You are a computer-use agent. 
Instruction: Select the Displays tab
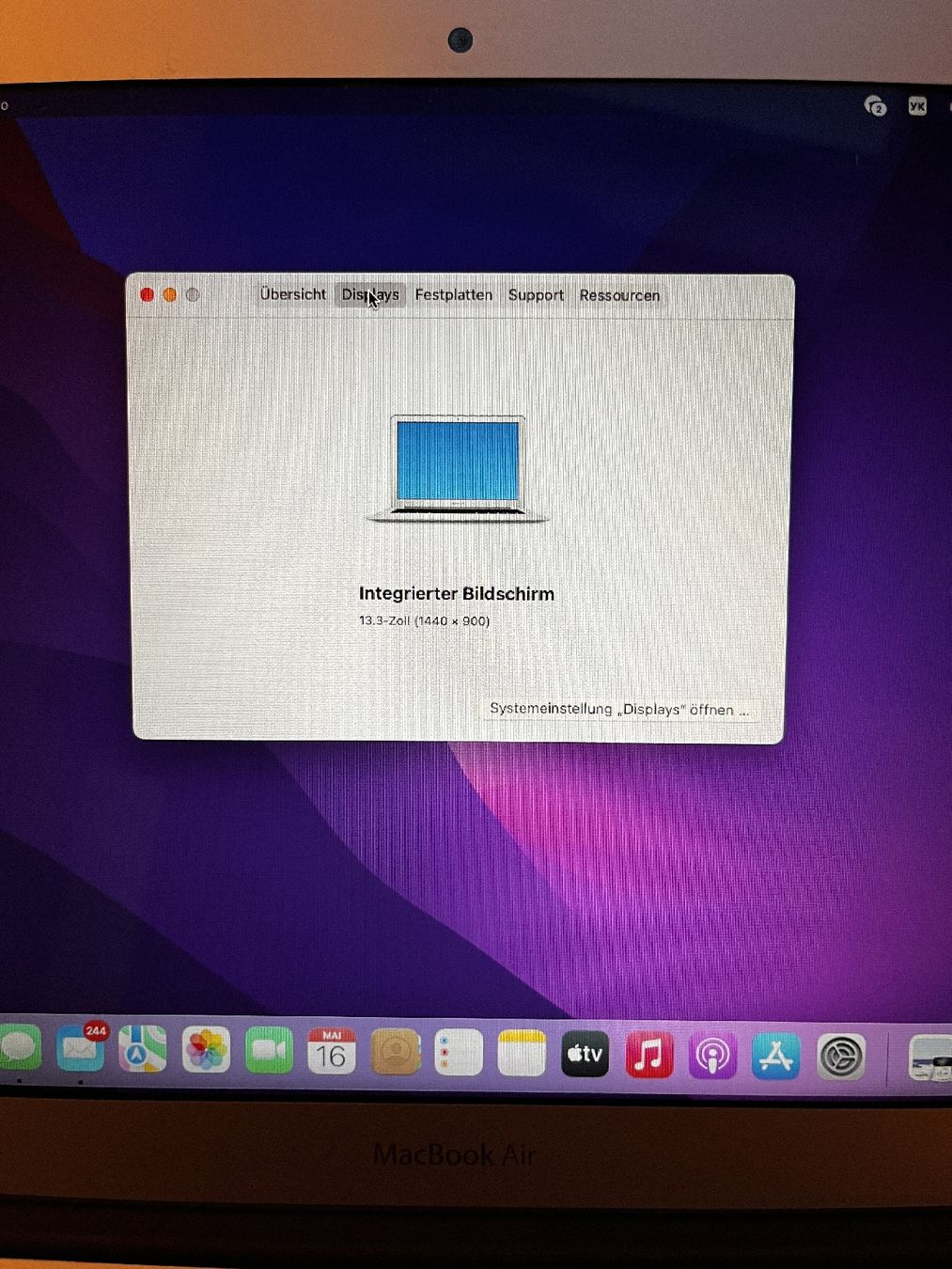click(x=370, y=294)
